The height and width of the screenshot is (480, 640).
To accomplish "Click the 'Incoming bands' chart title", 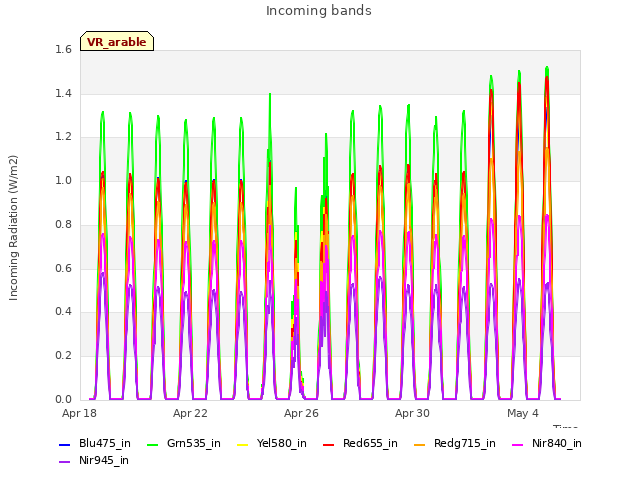I will pos(319,11).
